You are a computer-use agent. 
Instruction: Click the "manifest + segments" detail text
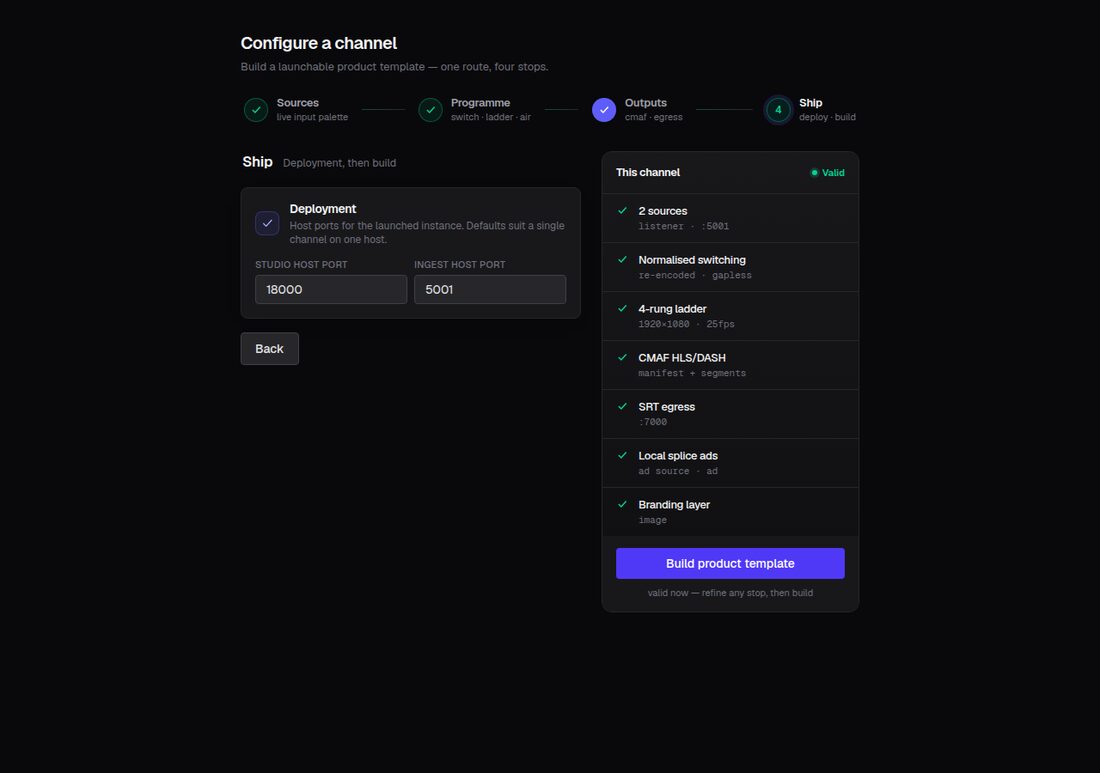(692, 373)
